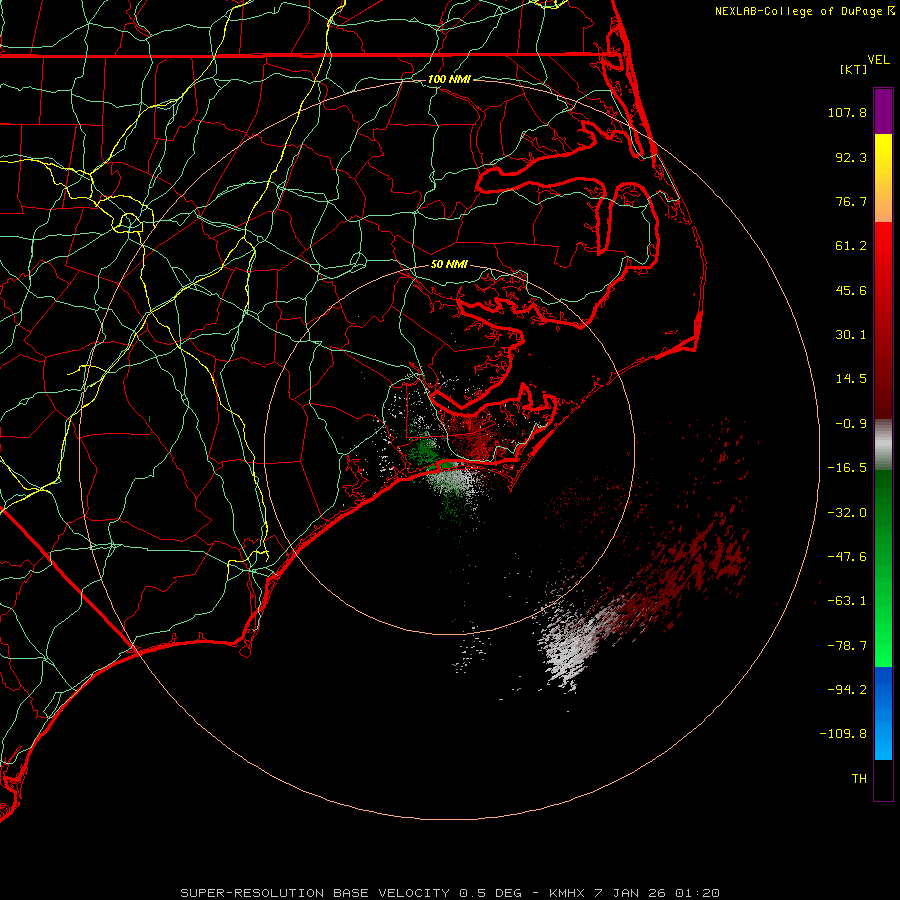Click the -16.5 velocity scale value
The width and height of the screenshot is (900, 900).
pos(847,468)
